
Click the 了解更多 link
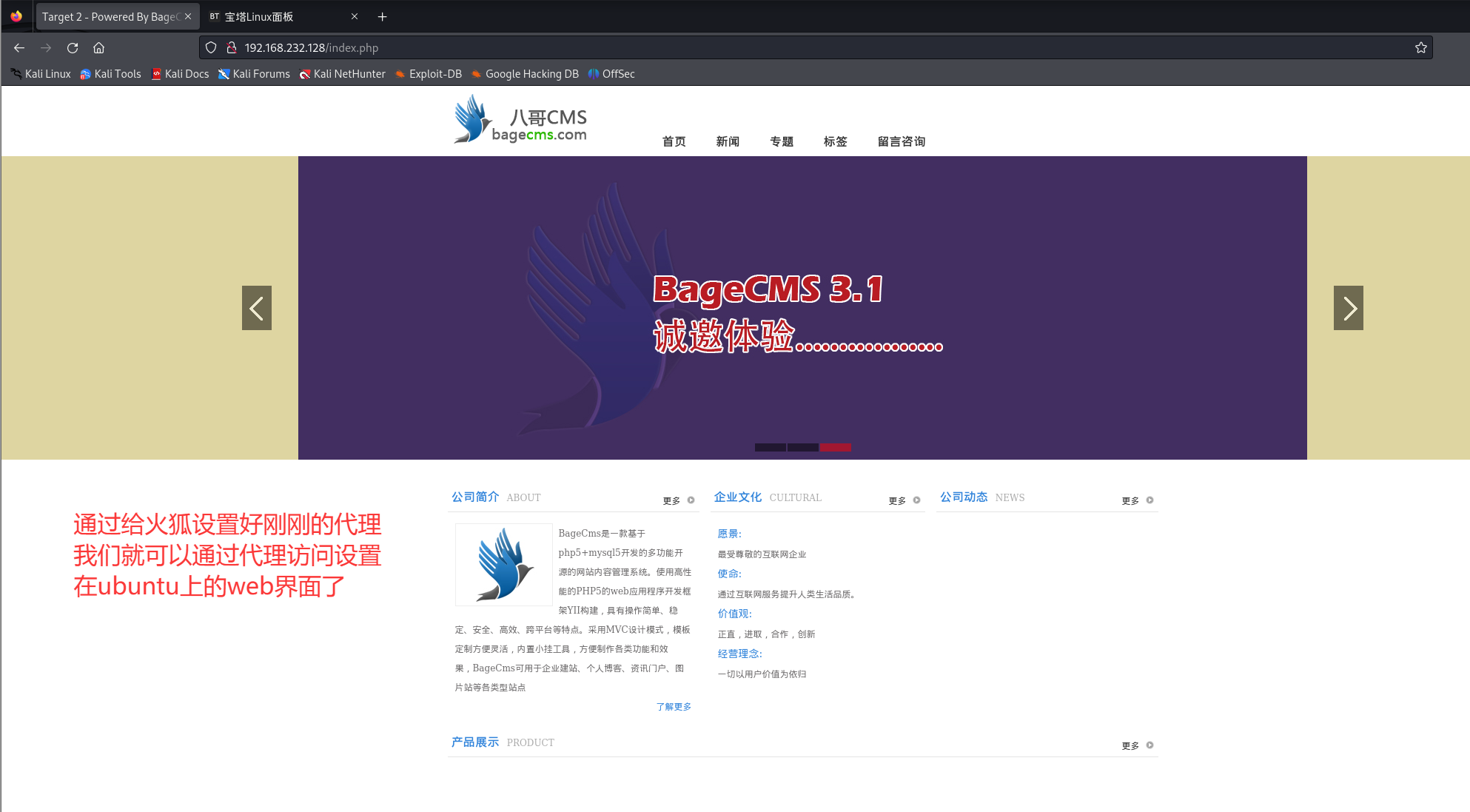coord(673,707)
